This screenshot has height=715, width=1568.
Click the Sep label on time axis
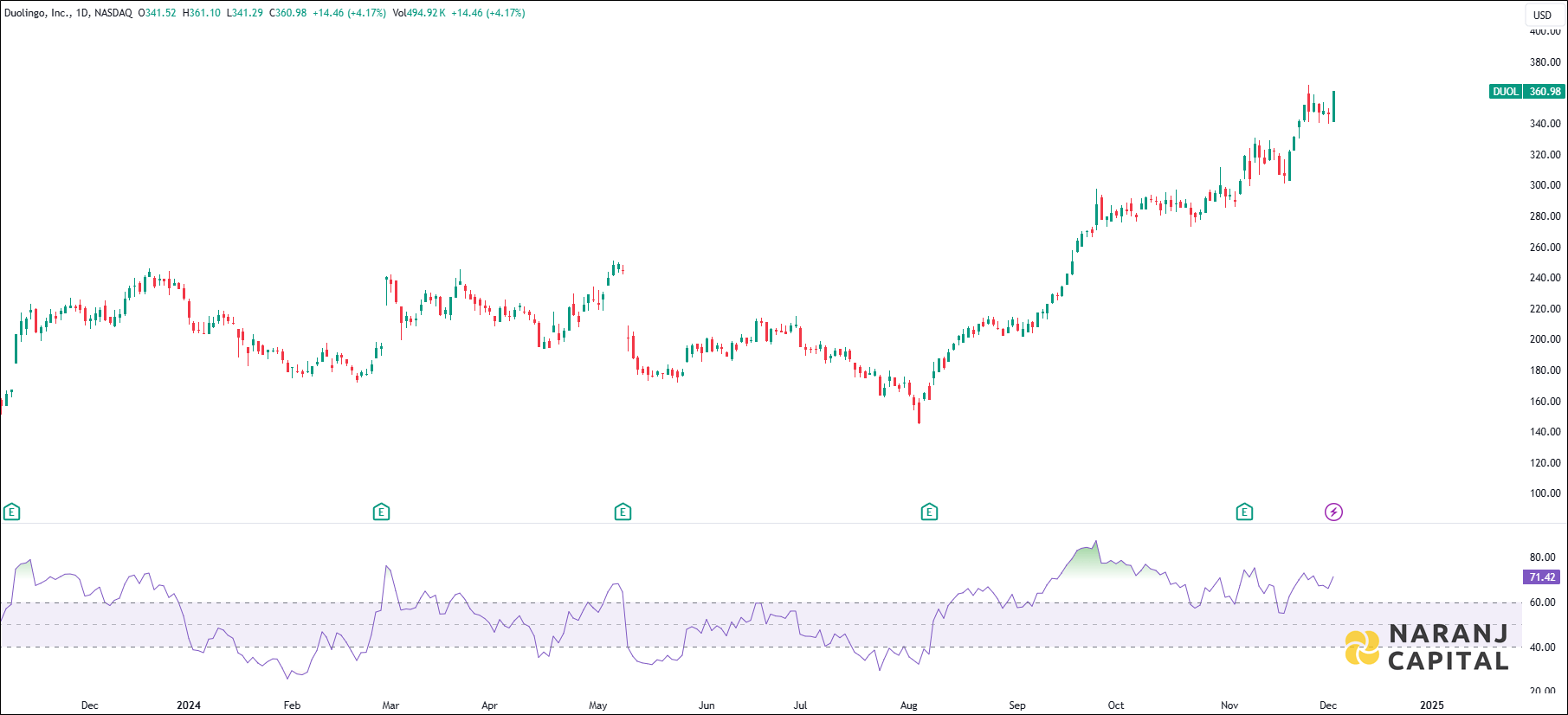tap(1017, 705)
